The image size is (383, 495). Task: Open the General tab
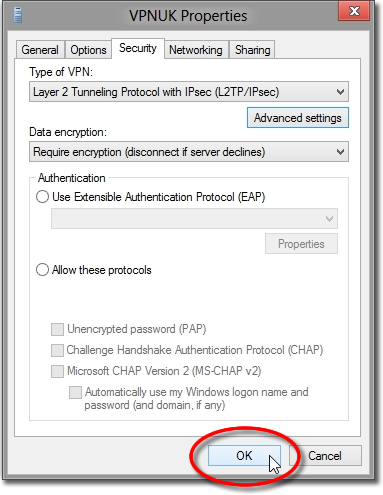(x=40, y=50)
